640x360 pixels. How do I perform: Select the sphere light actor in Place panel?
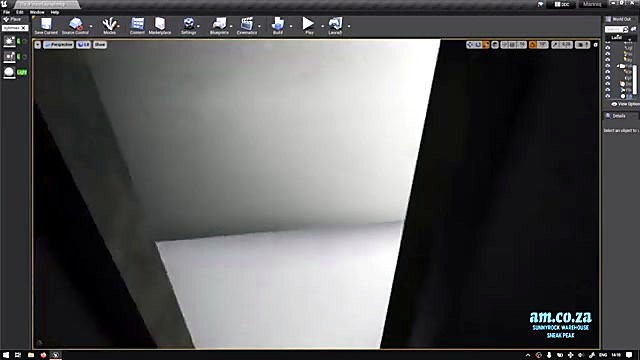[9, 72]
